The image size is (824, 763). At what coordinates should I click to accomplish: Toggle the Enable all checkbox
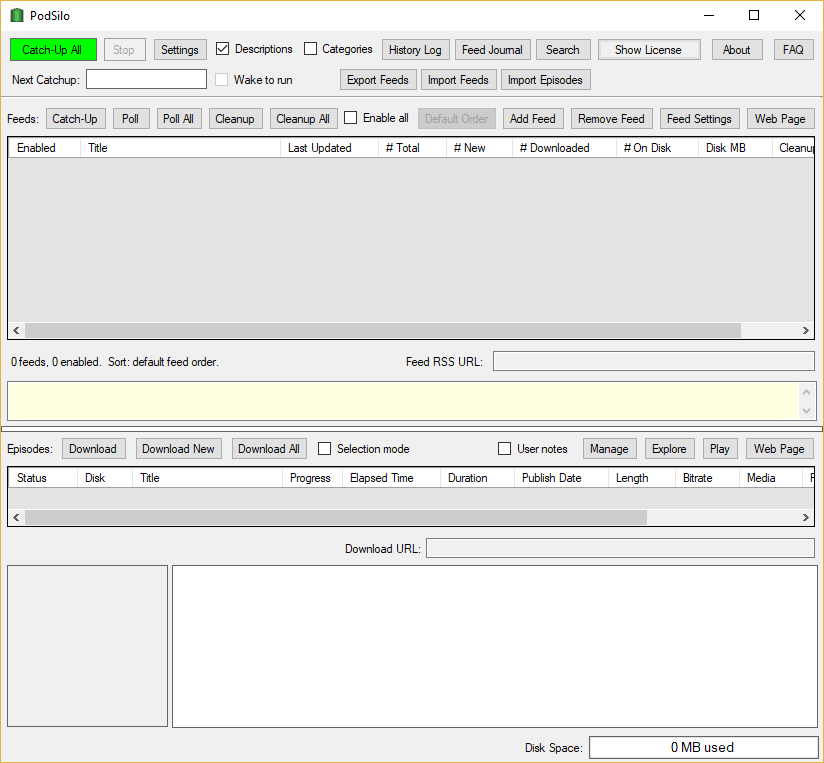pos(351,118)
